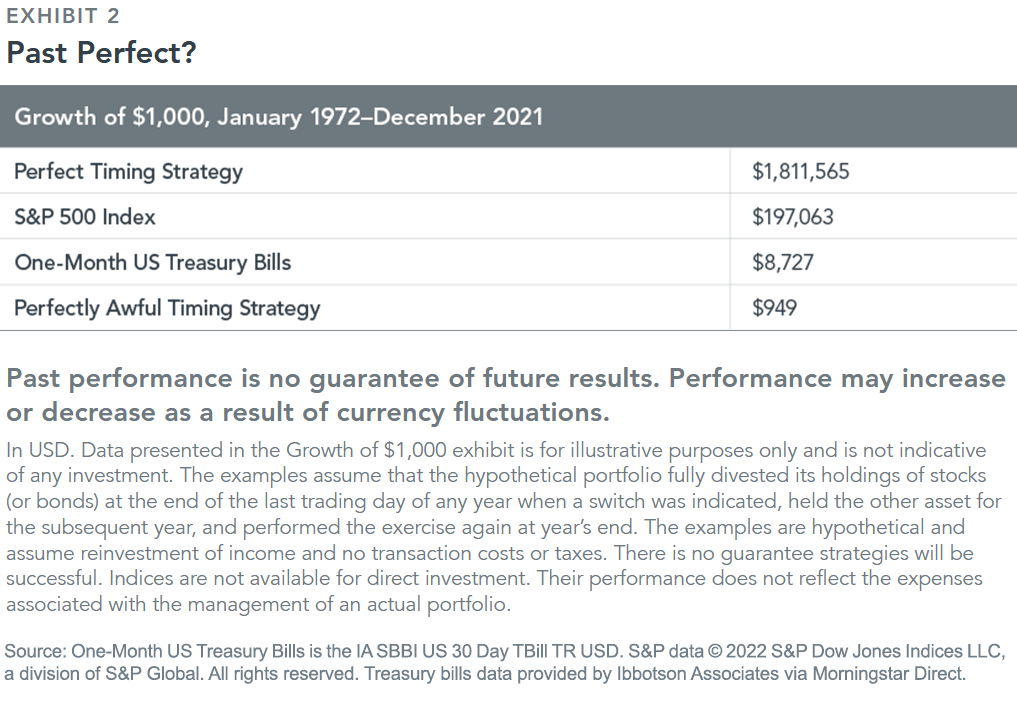Select the Past Perfect? heading
Screen dimensions: 1017x702
tap(101, 53)
